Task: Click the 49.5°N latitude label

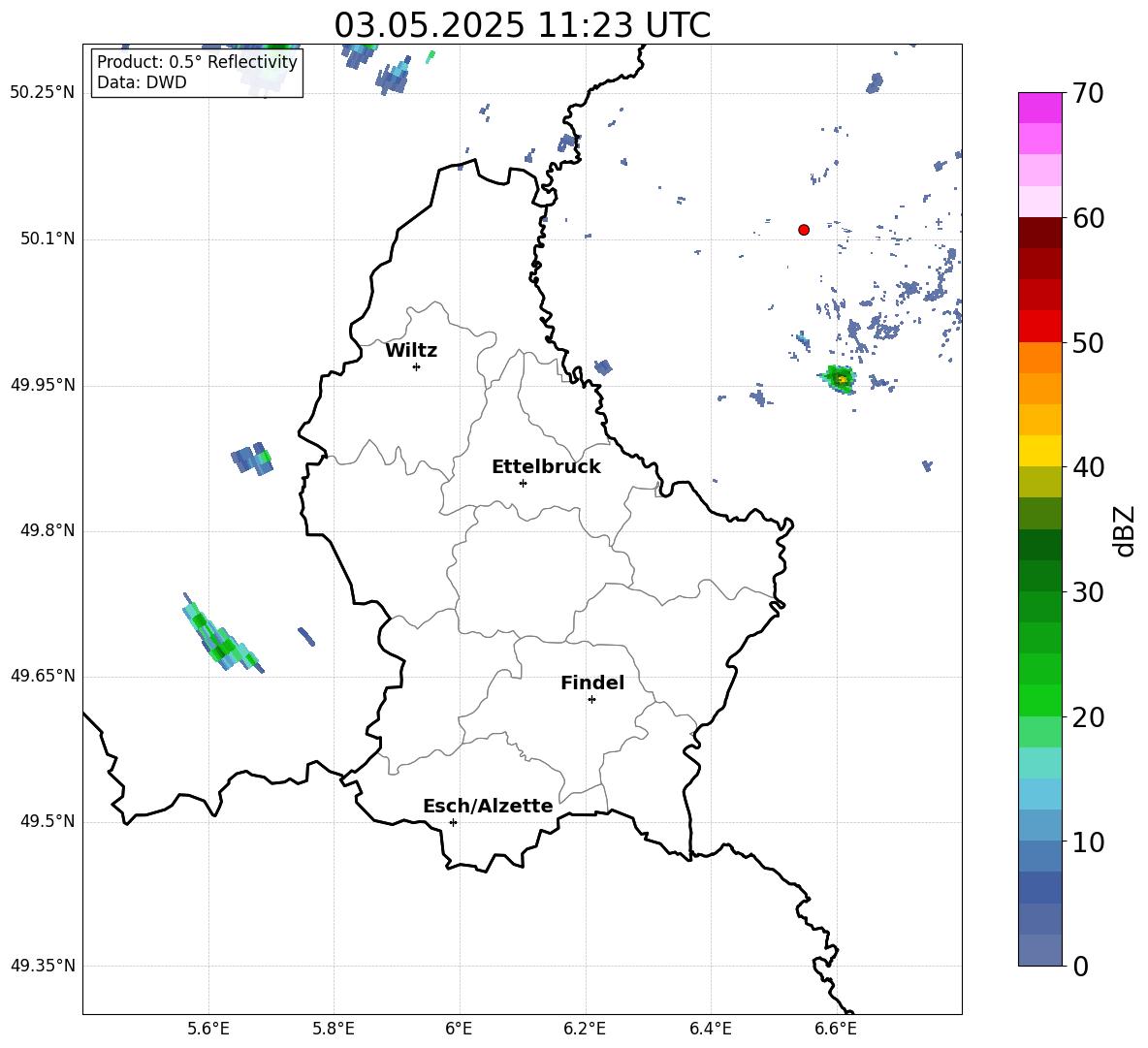Action: click(48, 821)
